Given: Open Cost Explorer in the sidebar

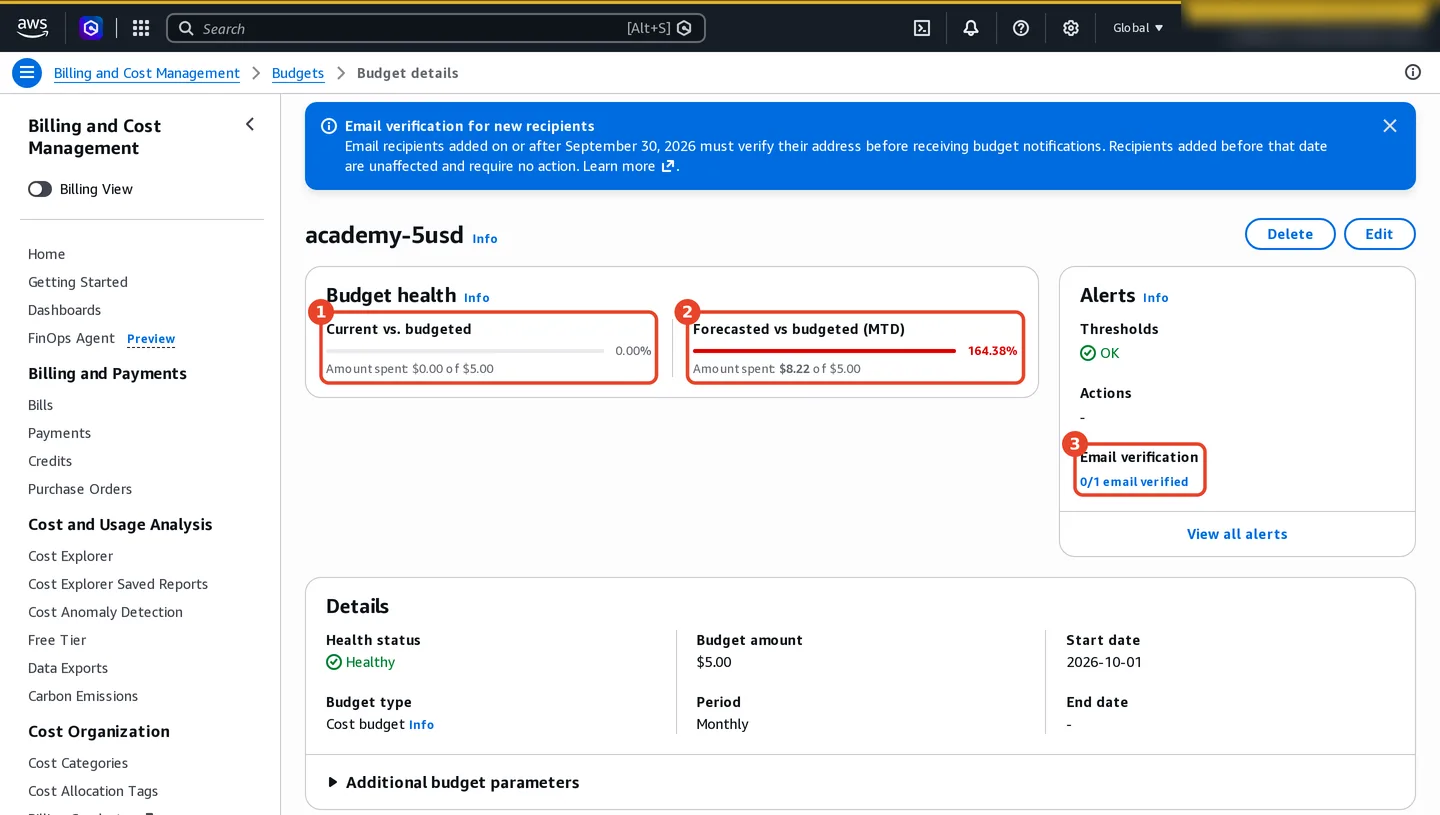Looking at the screenshot, I should (71, 556).
